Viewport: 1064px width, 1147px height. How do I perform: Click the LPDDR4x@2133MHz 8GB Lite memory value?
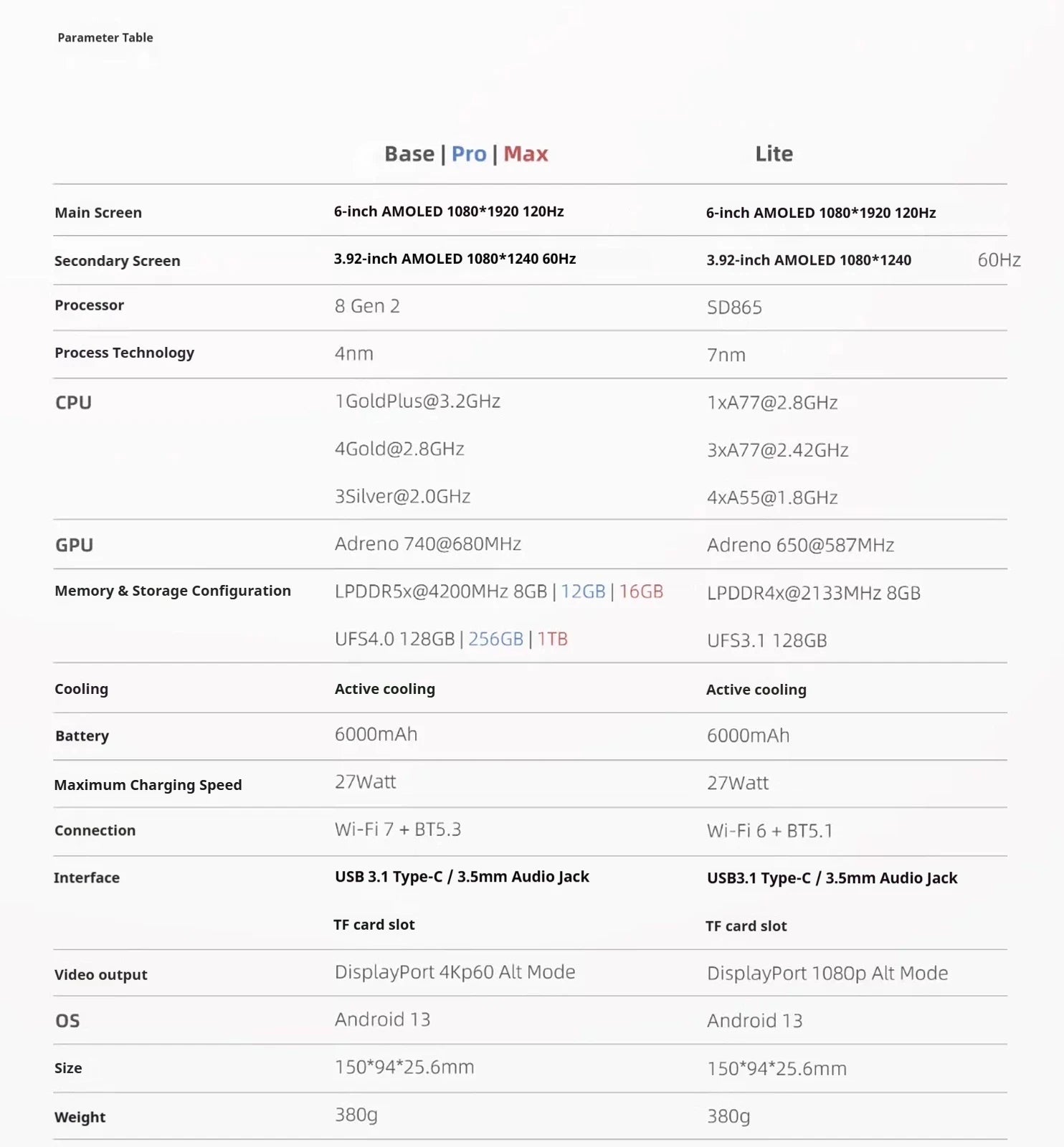point(814,593)
